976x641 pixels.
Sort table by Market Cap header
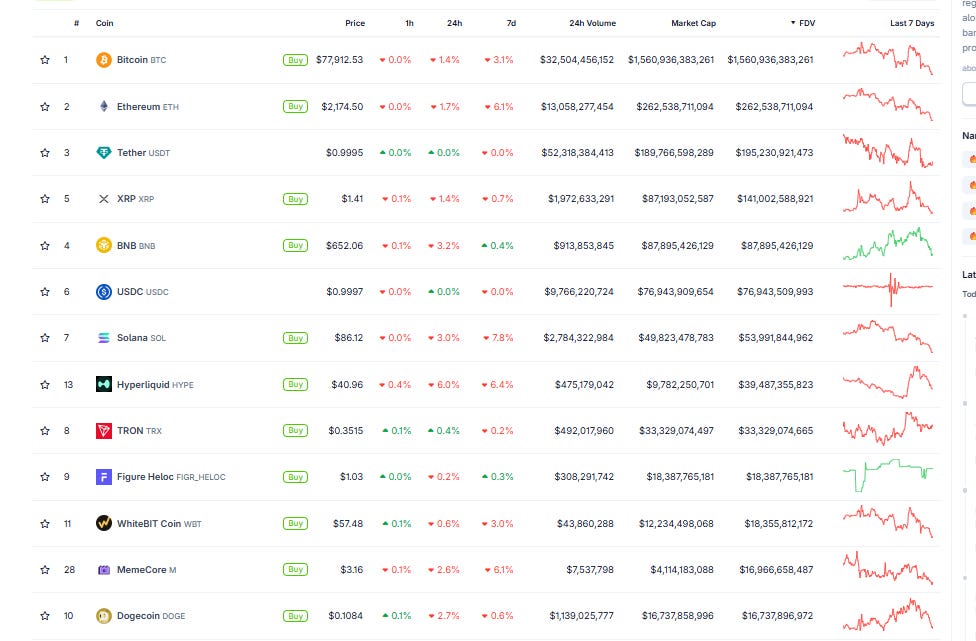pyautogui.click(x=693, y=23)
